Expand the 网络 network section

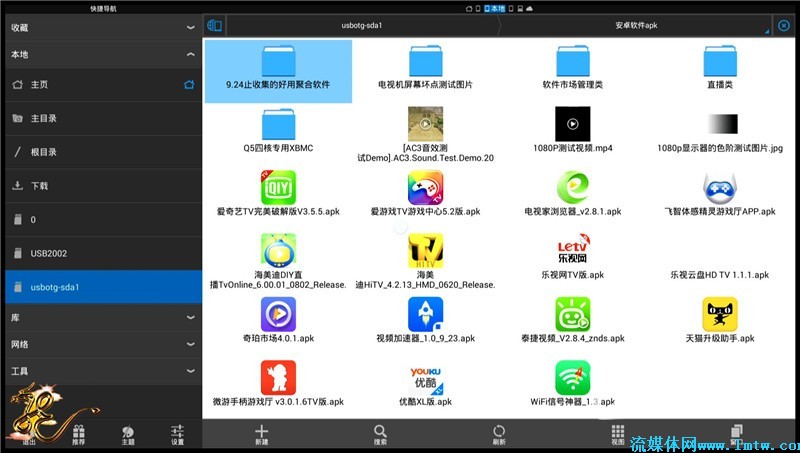tap(190, 344)
